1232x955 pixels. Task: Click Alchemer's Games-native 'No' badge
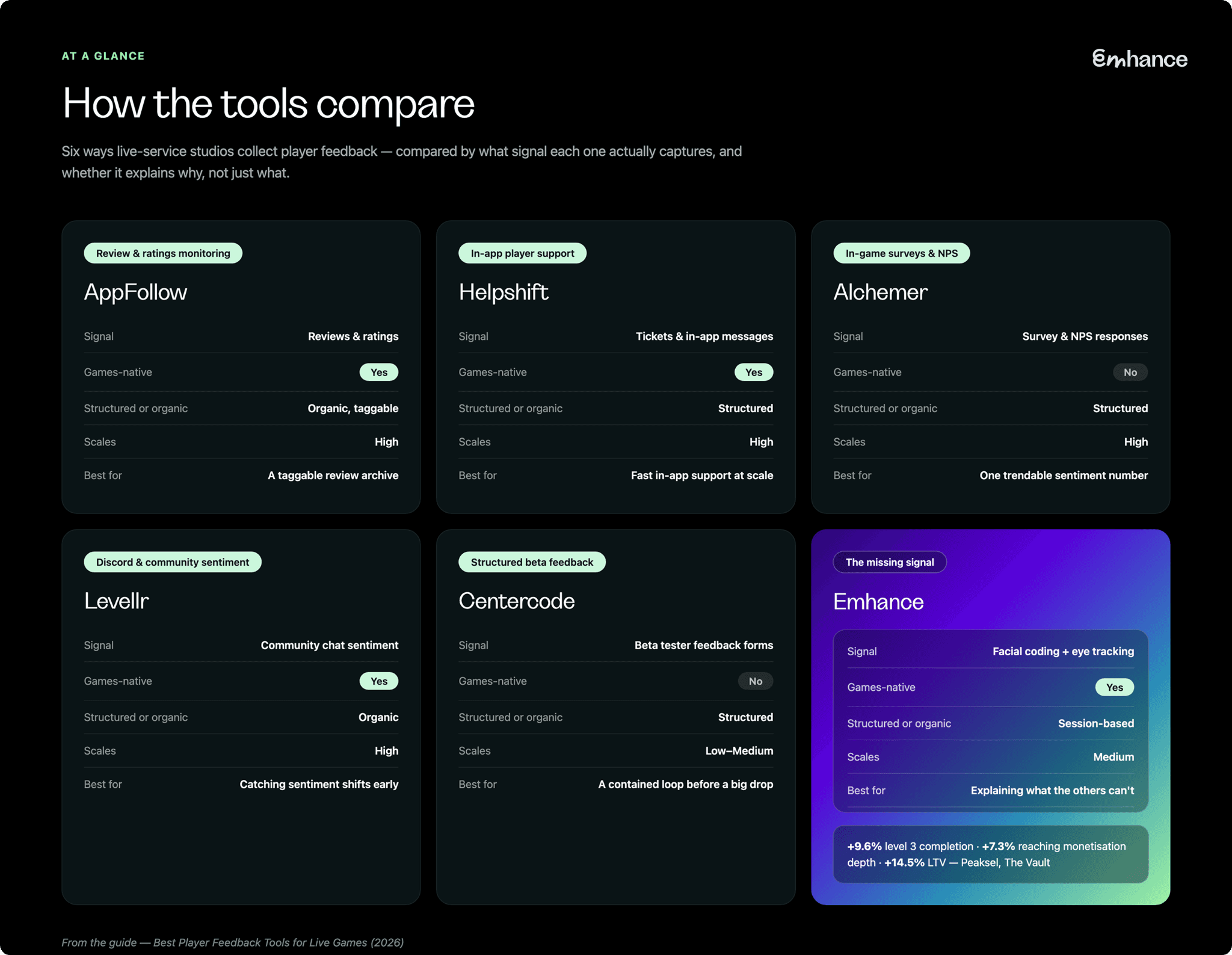point(1130,372)
